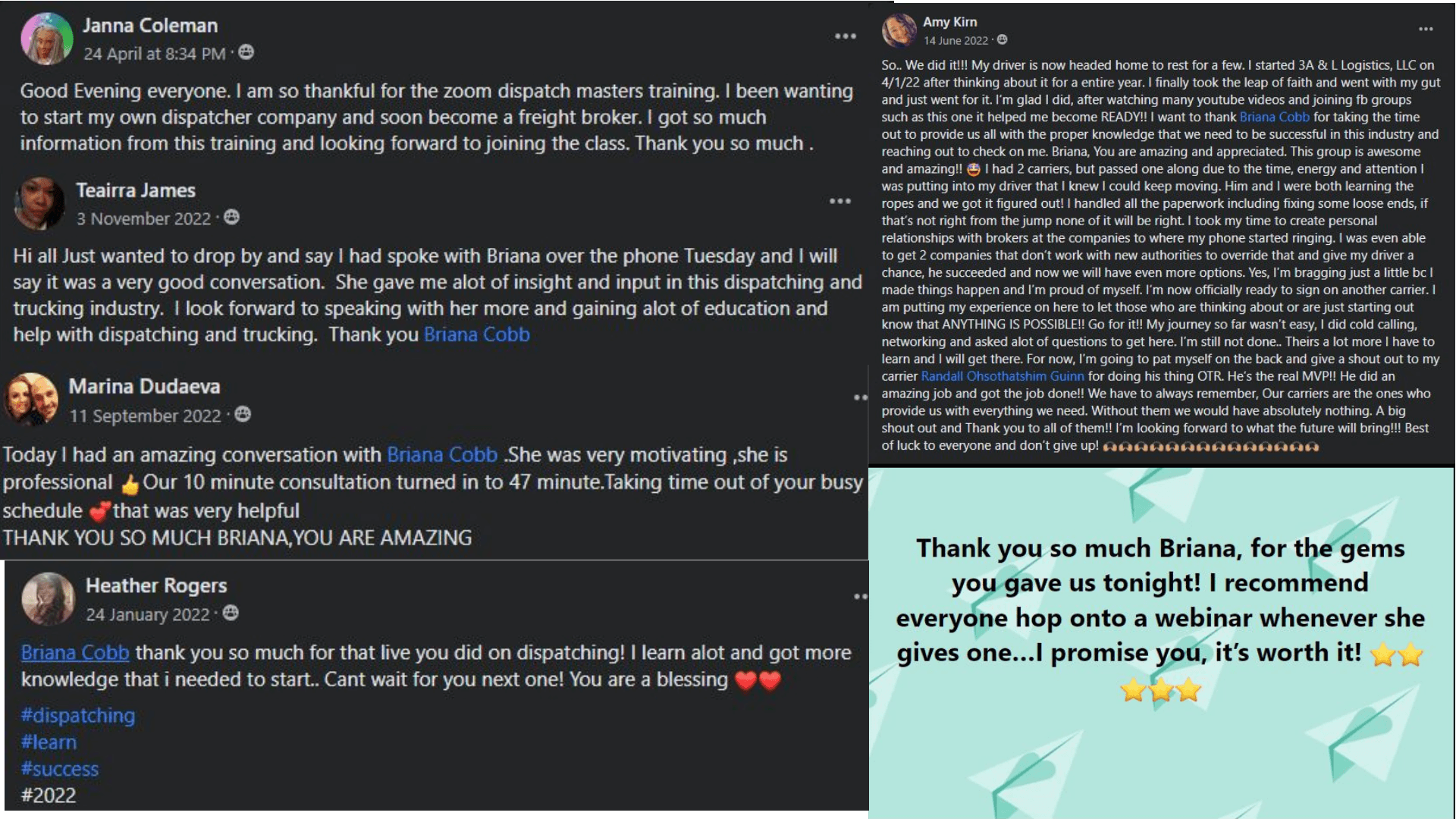Click the #dispatching hashtag
Screen dimensions: 1456x819
pos(78,715)
